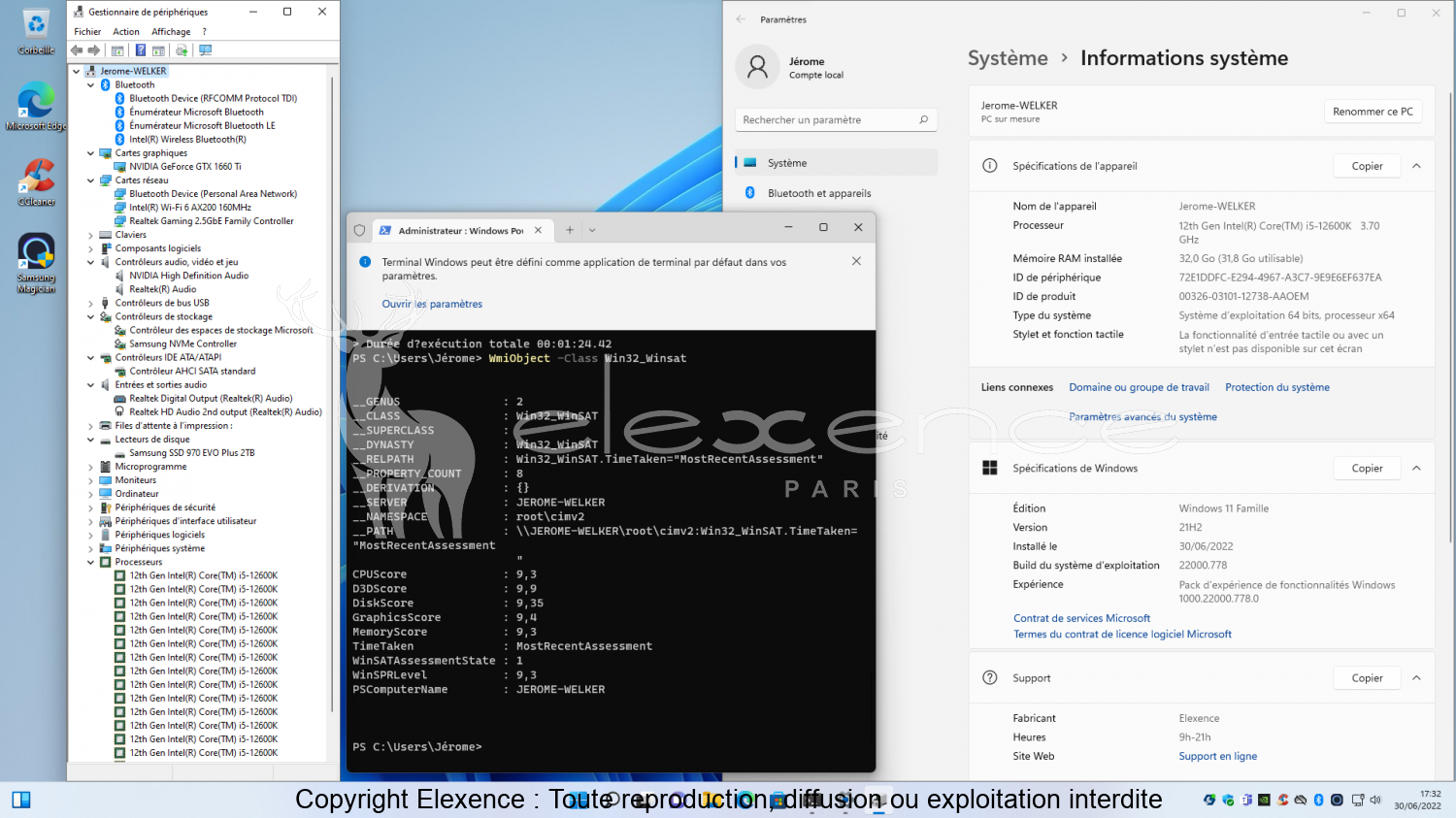This screenshot has width=1456, height=818.
Task: Copy the Support section details
Action: tap(1367, 678)
